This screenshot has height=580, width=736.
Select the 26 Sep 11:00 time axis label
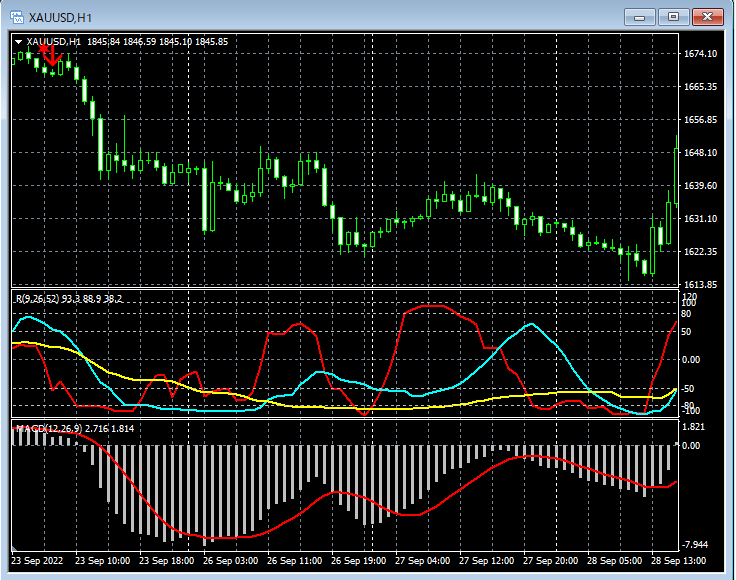[x=294, y=562]
